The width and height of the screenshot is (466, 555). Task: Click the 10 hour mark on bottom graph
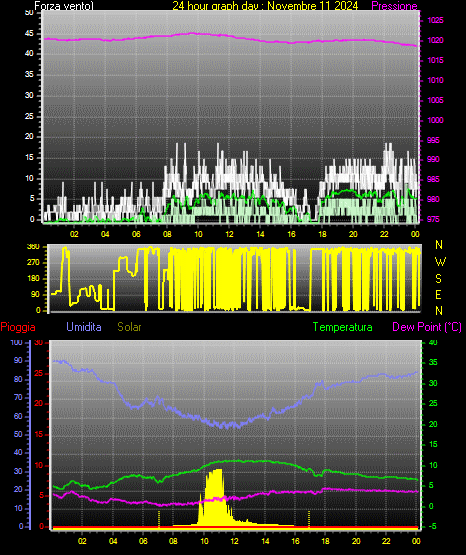pos(204,541)
